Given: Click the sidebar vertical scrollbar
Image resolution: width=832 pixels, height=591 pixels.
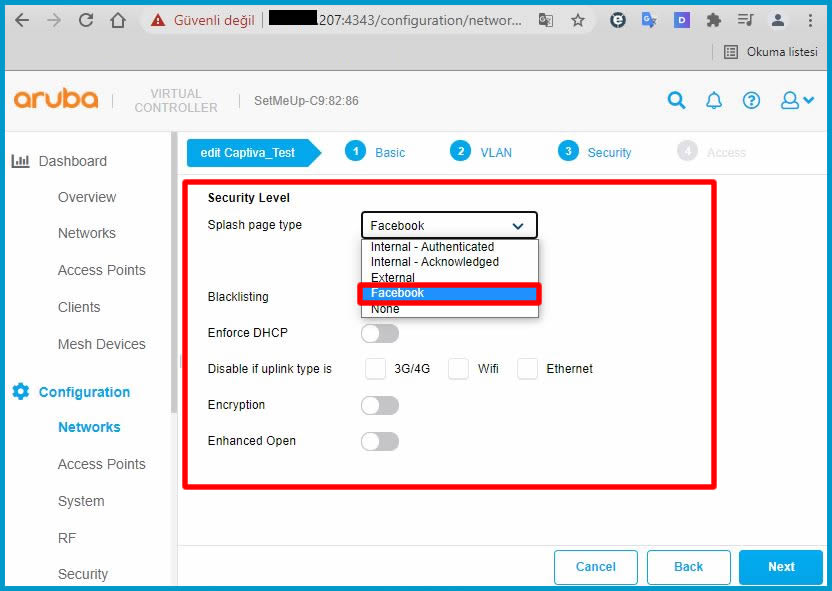Looking at the screenshot, I should tap(174, 273).
